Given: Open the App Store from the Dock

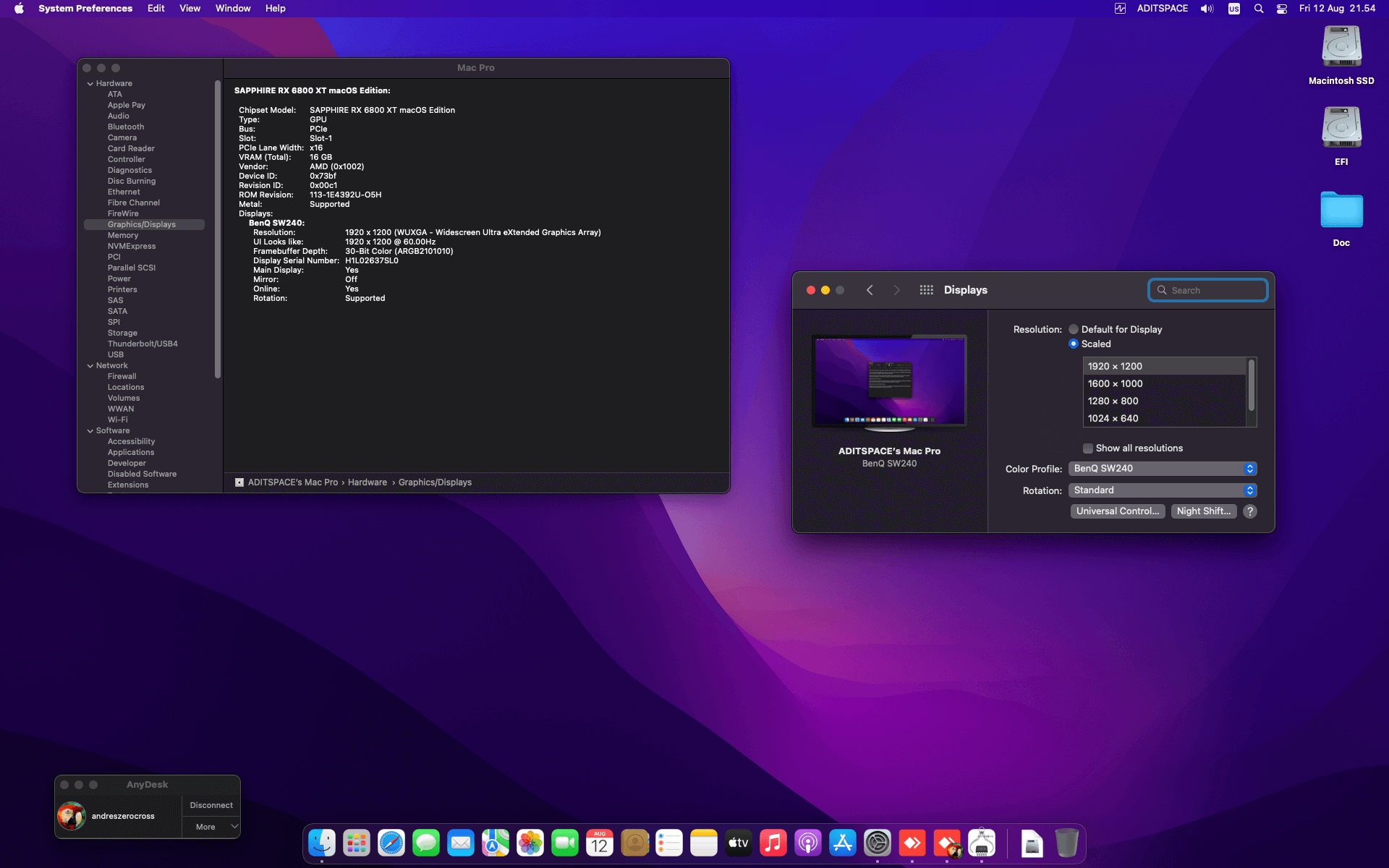Looking at the screenshot, I should tap(843, 842).
